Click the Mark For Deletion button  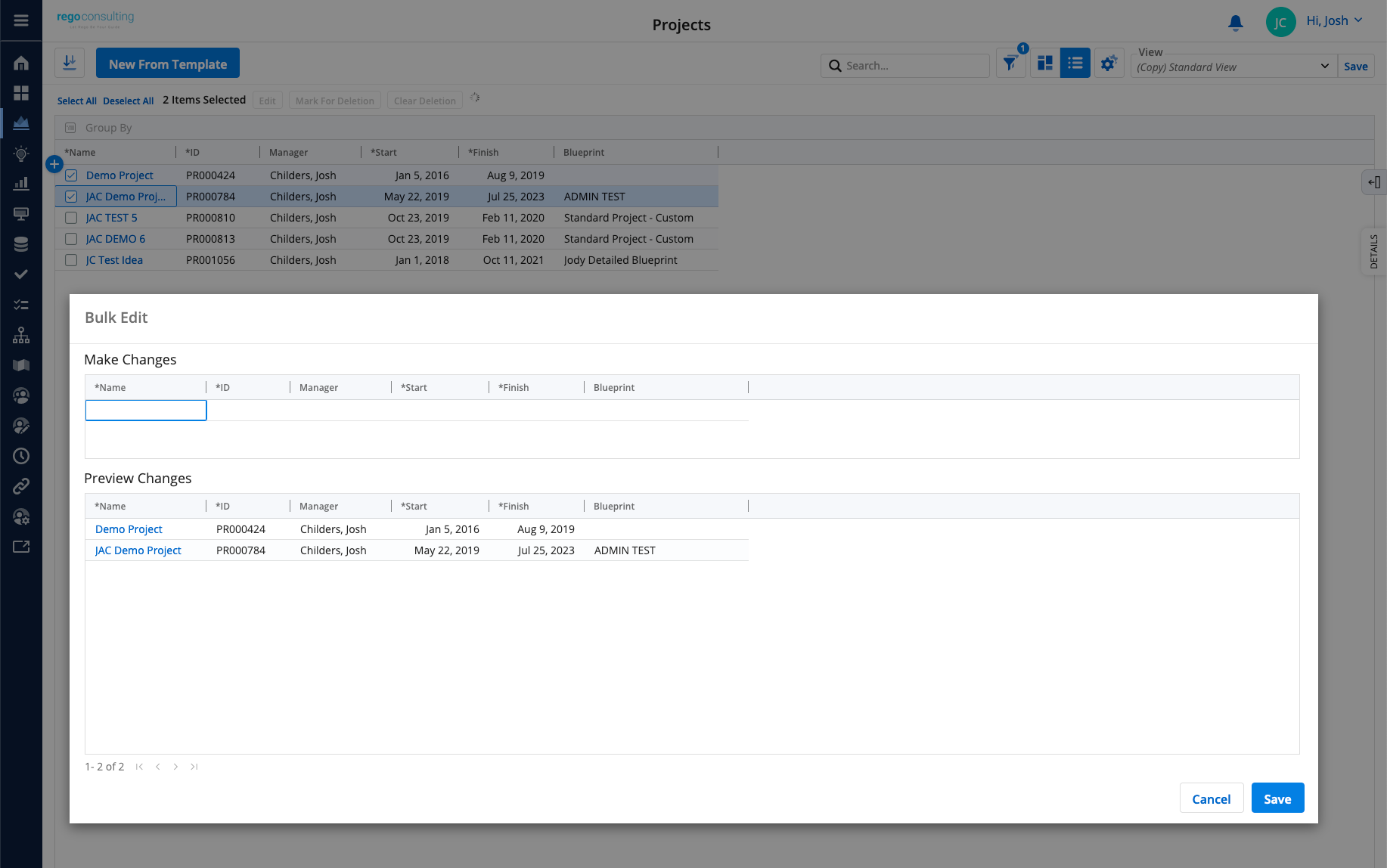pyautogui.click(x=335, y=101)
